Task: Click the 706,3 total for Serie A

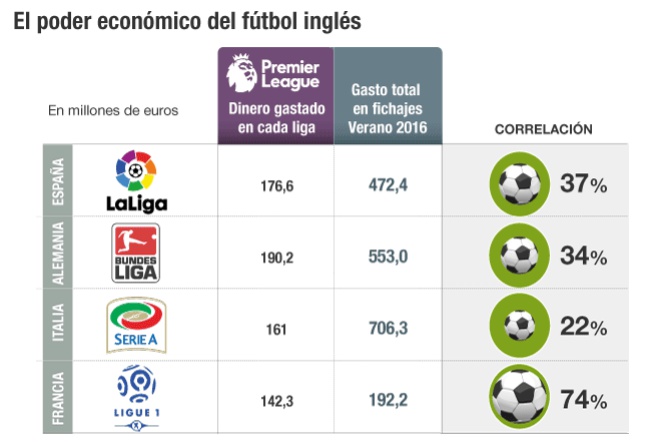Action: pos(388,328)
